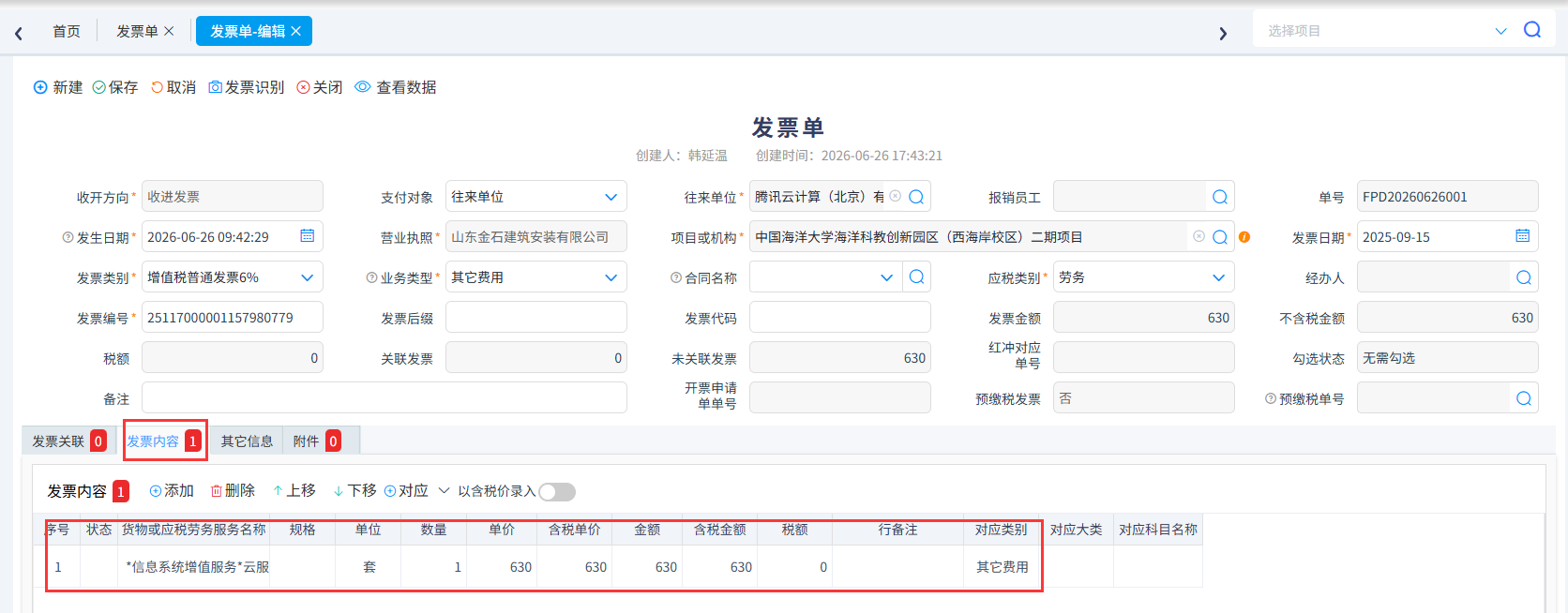
Task: Click the 发票金额 field showing 630
Action: pyautogui.click(x=1144, y=317)
